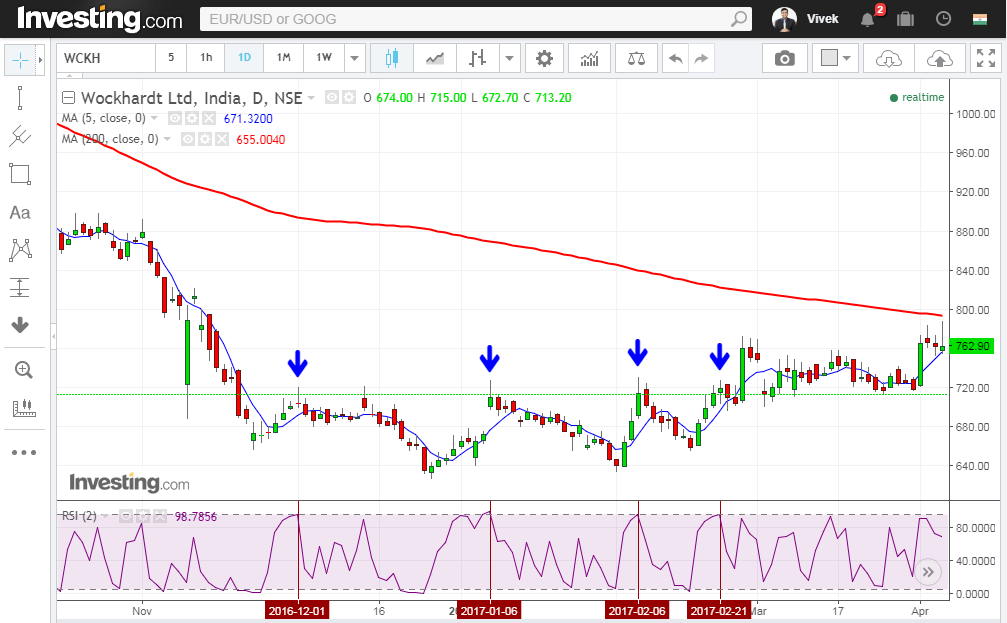The height and width of the screenshot is (623, 1007).
Task: Select the XABCD pattern tool
Action: 20,250
